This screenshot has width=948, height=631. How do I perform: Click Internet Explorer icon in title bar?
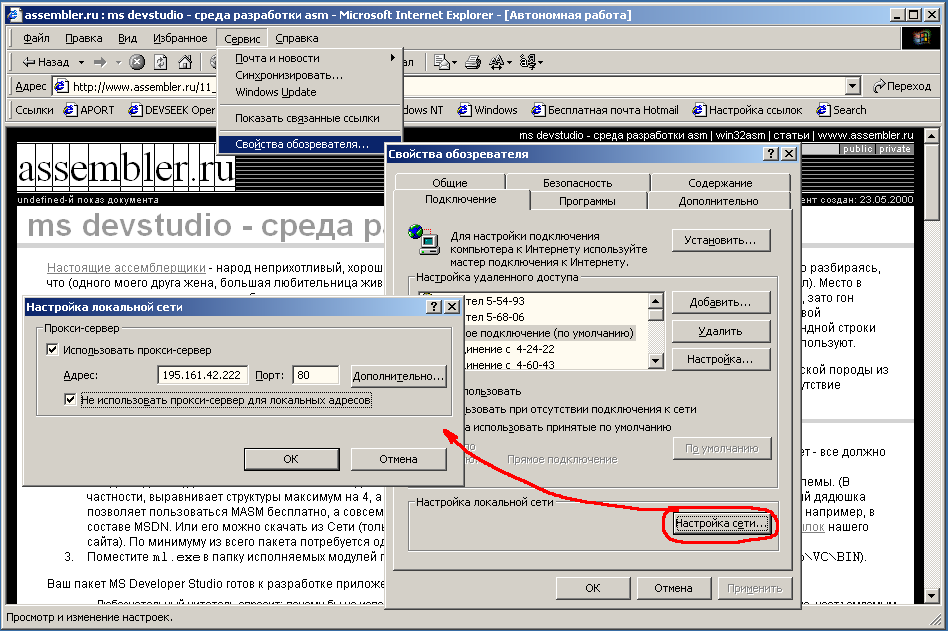[x=15, y=15]
